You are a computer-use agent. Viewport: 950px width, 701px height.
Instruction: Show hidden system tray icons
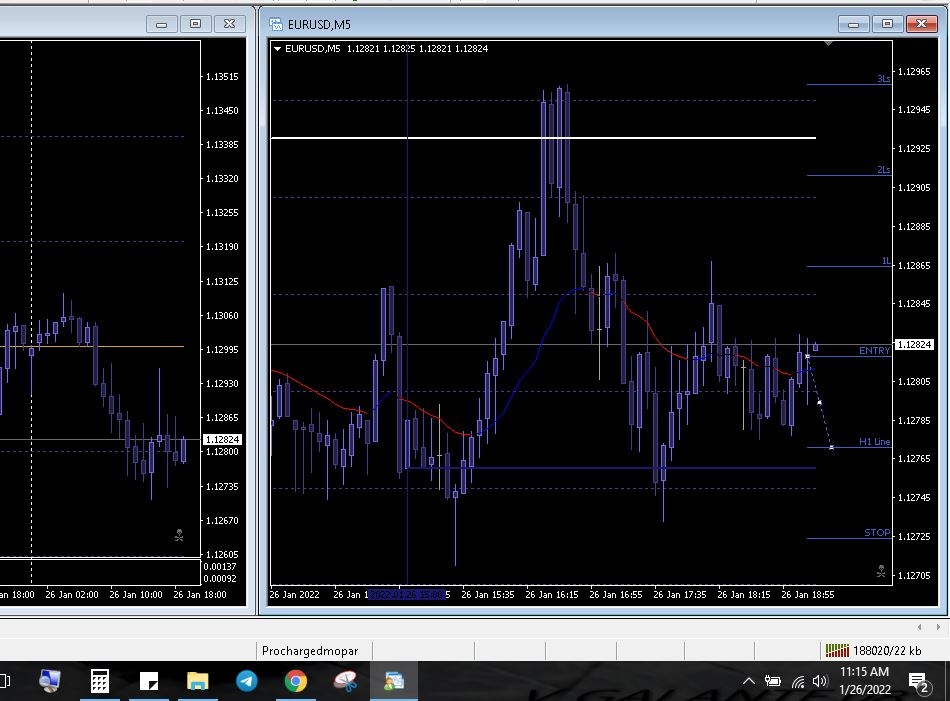pyautogui.click(x=748, y=682)
